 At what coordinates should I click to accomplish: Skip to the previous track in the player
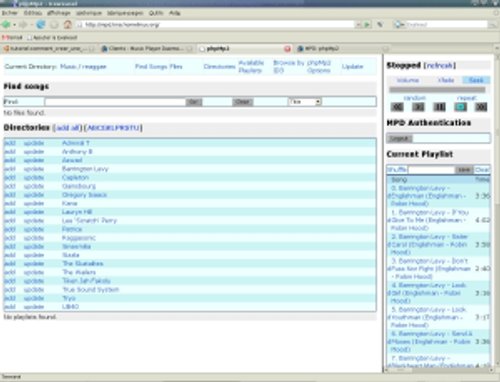click(x=397, y=107)
